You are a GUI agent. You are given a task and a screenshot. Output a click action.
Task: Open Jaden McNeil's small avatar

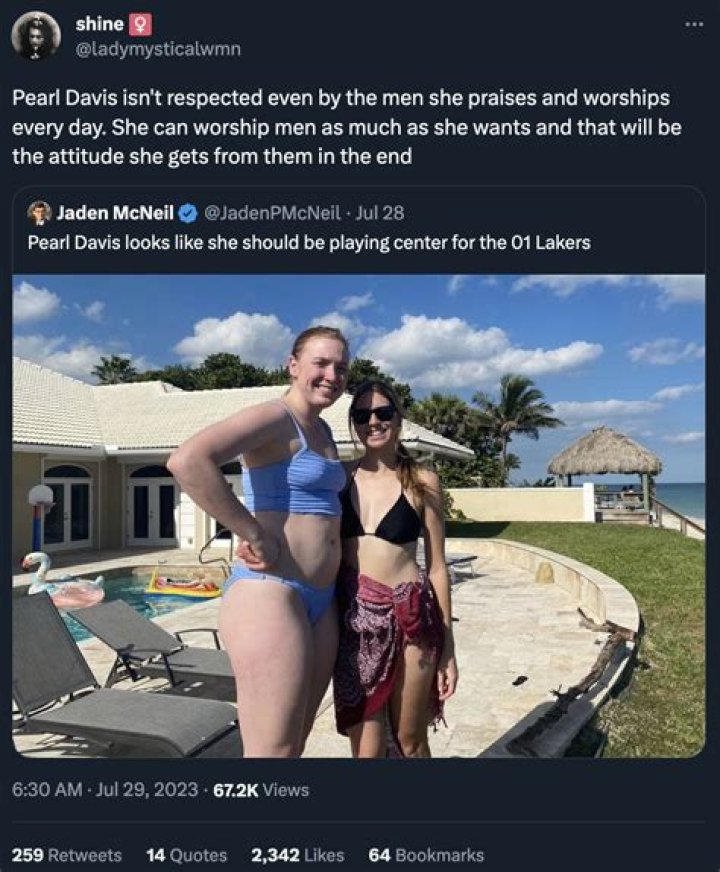point(39,214)
